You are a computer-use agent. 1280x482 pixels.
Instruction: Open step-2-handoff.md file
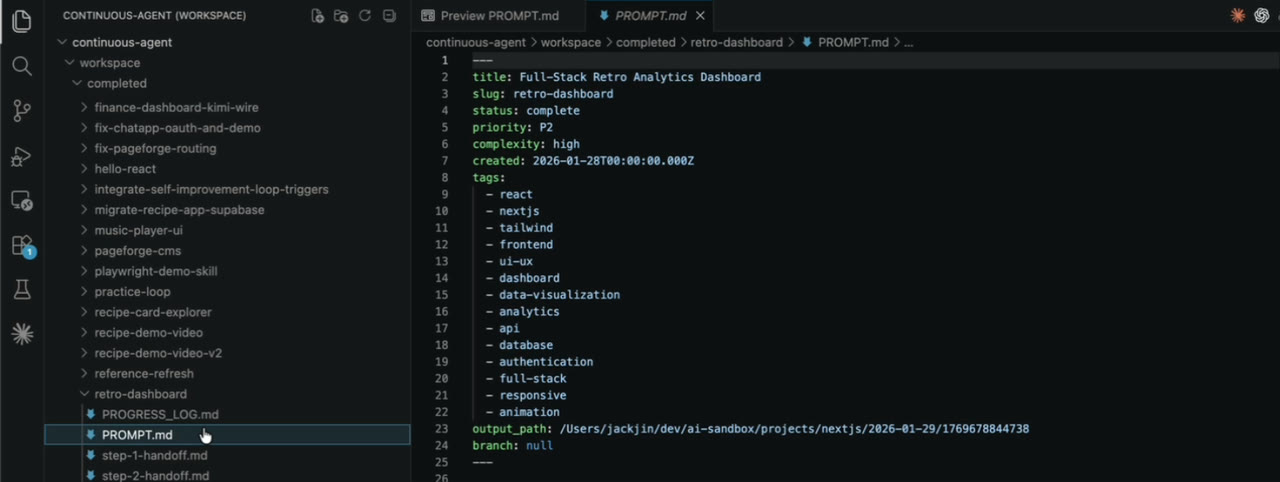(155, 476)
